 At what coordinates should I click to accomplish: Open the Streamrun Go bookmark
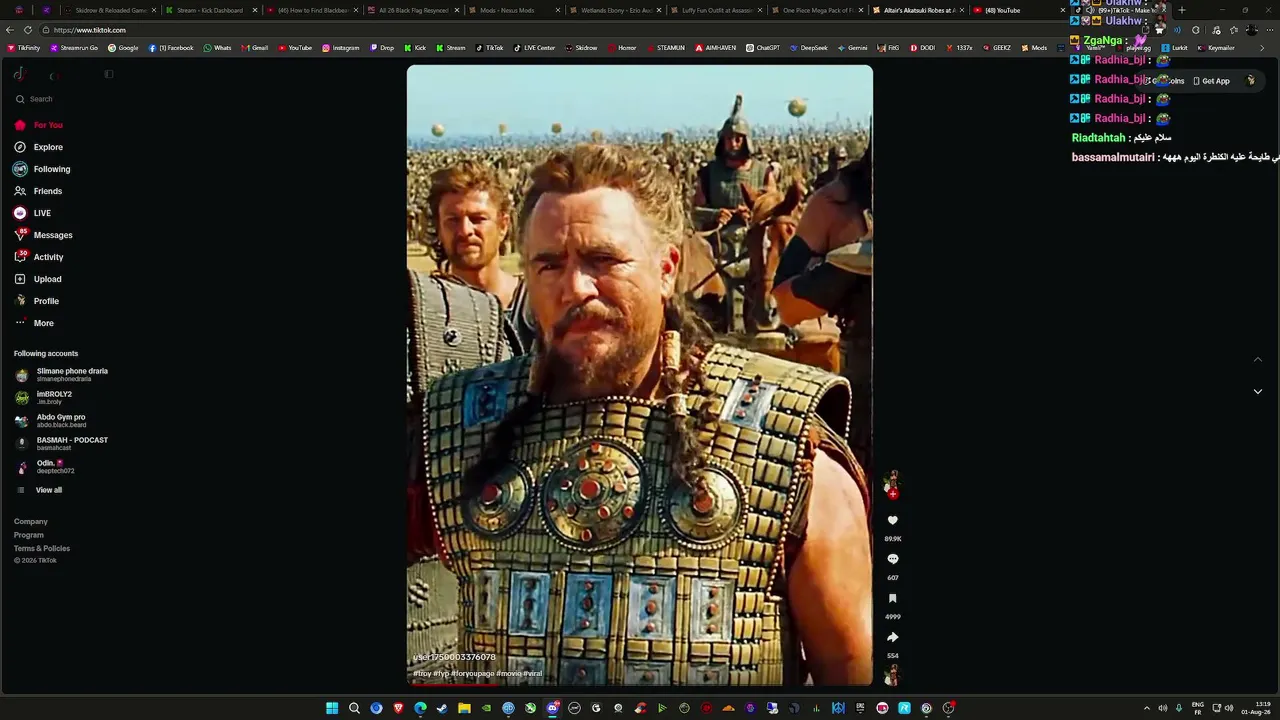(x=74, y=48)
